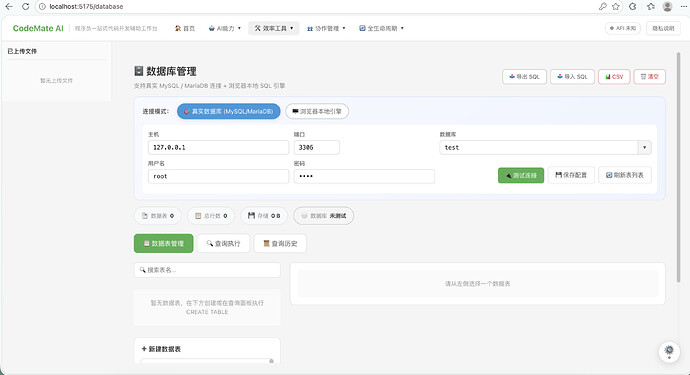Viewport: 690px width, 375px height.
Task: Switch to the 查询历史 tab
Action: [280, 243]
